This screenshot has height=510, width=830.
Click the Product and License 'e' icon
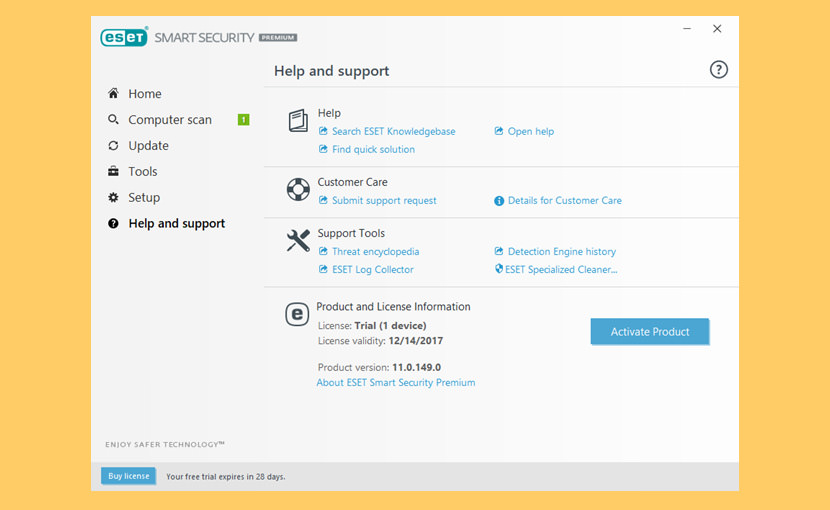coord(297,314)
